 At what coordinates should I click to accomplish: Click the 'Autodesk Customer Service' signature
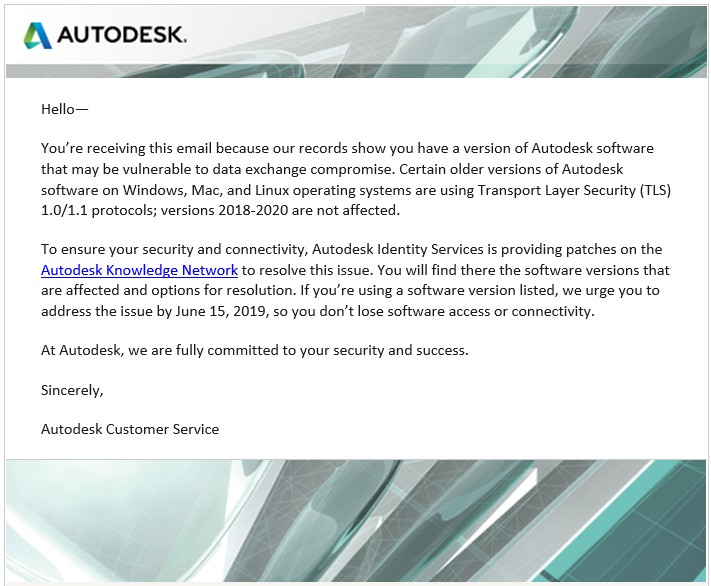[130, 429]
